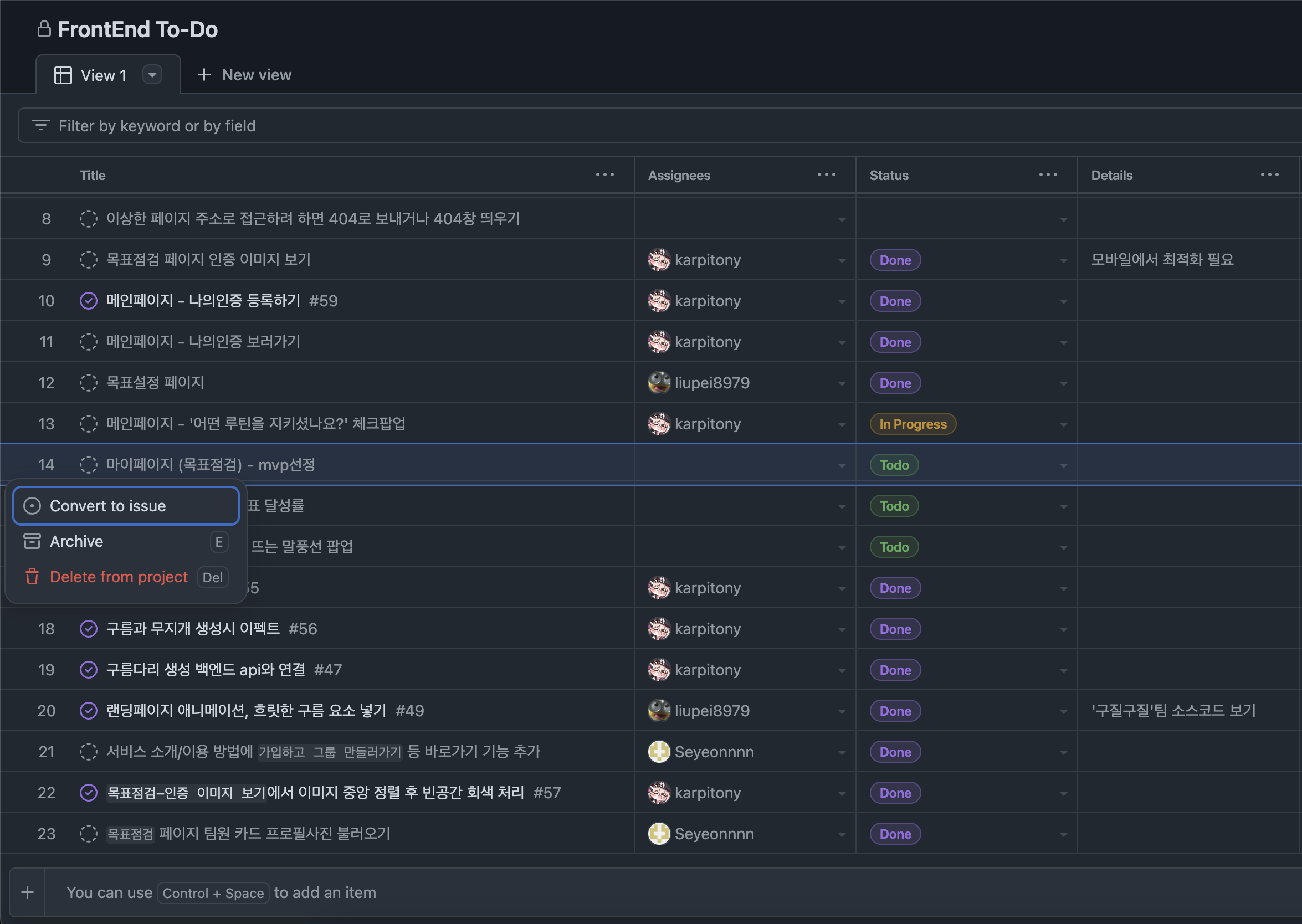Open Title column options menu

tap(604, 175)
